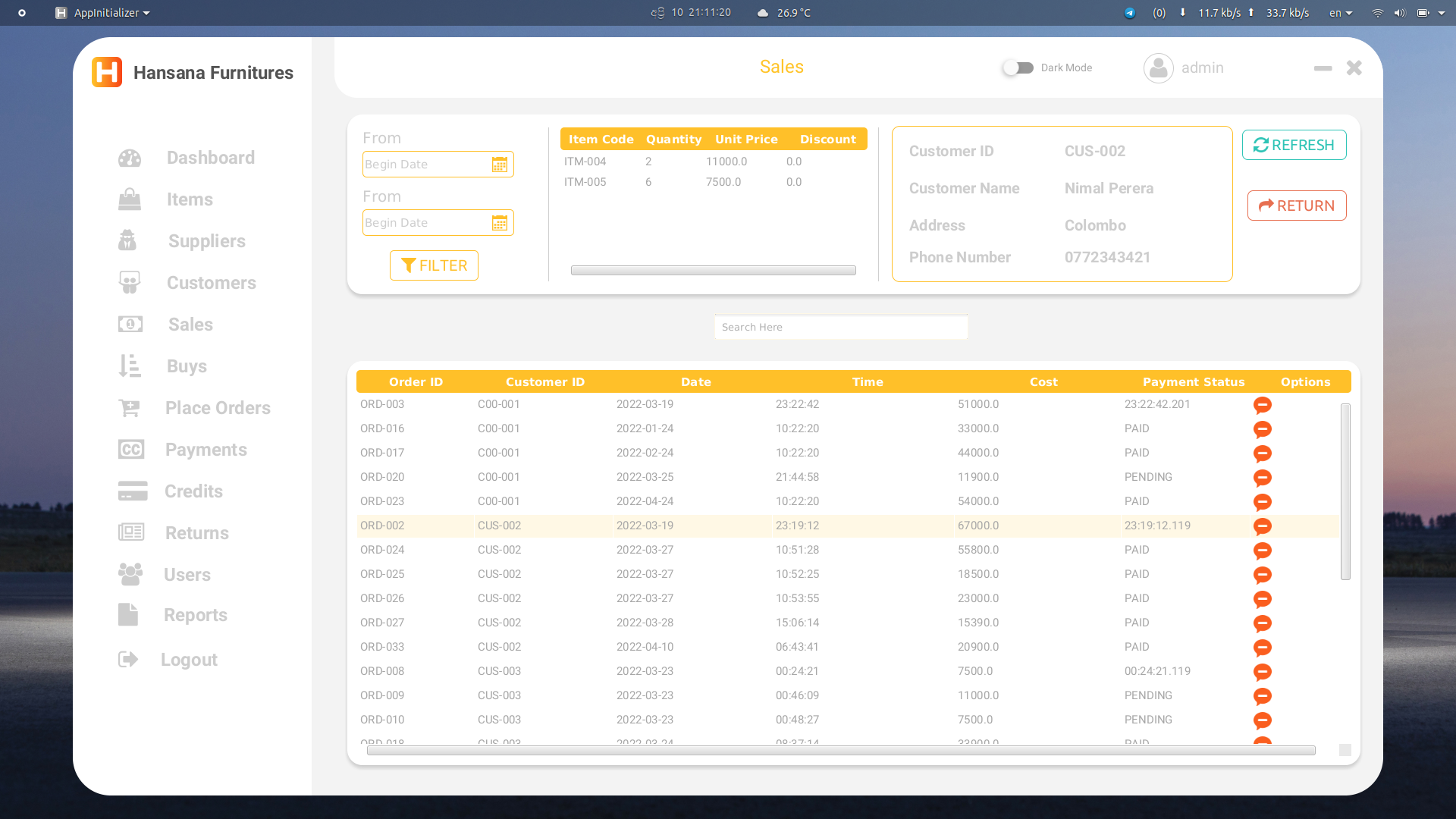Enable Dark Mode
The image size is (1456, 819).
click(1018, 67)
